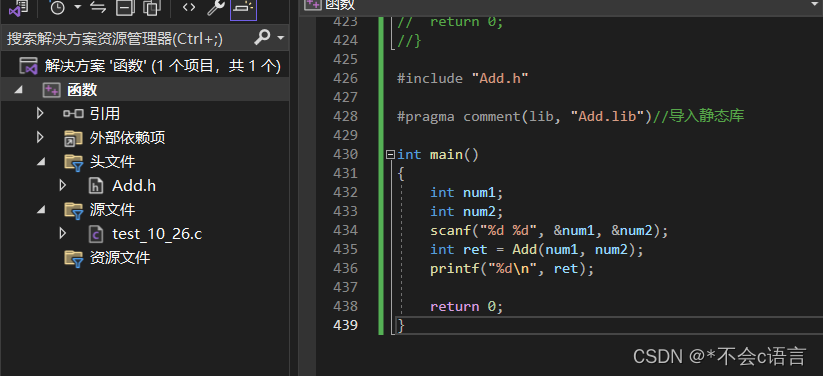Click the View Code angle-brackets icon
This screenshot has height=376, width=823.
point(189,7)
